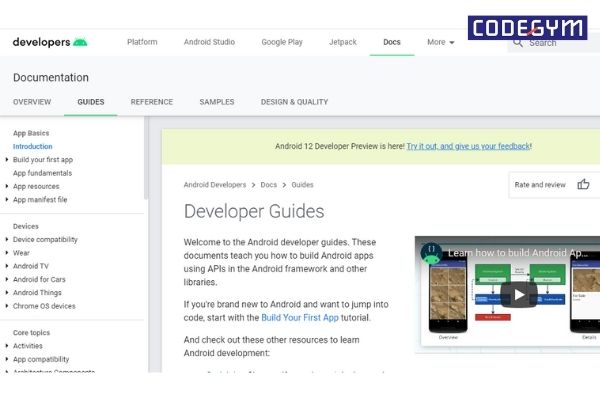Screen dimensions: 600x400
Task: Go to the Overview tab
Action: 32,102
